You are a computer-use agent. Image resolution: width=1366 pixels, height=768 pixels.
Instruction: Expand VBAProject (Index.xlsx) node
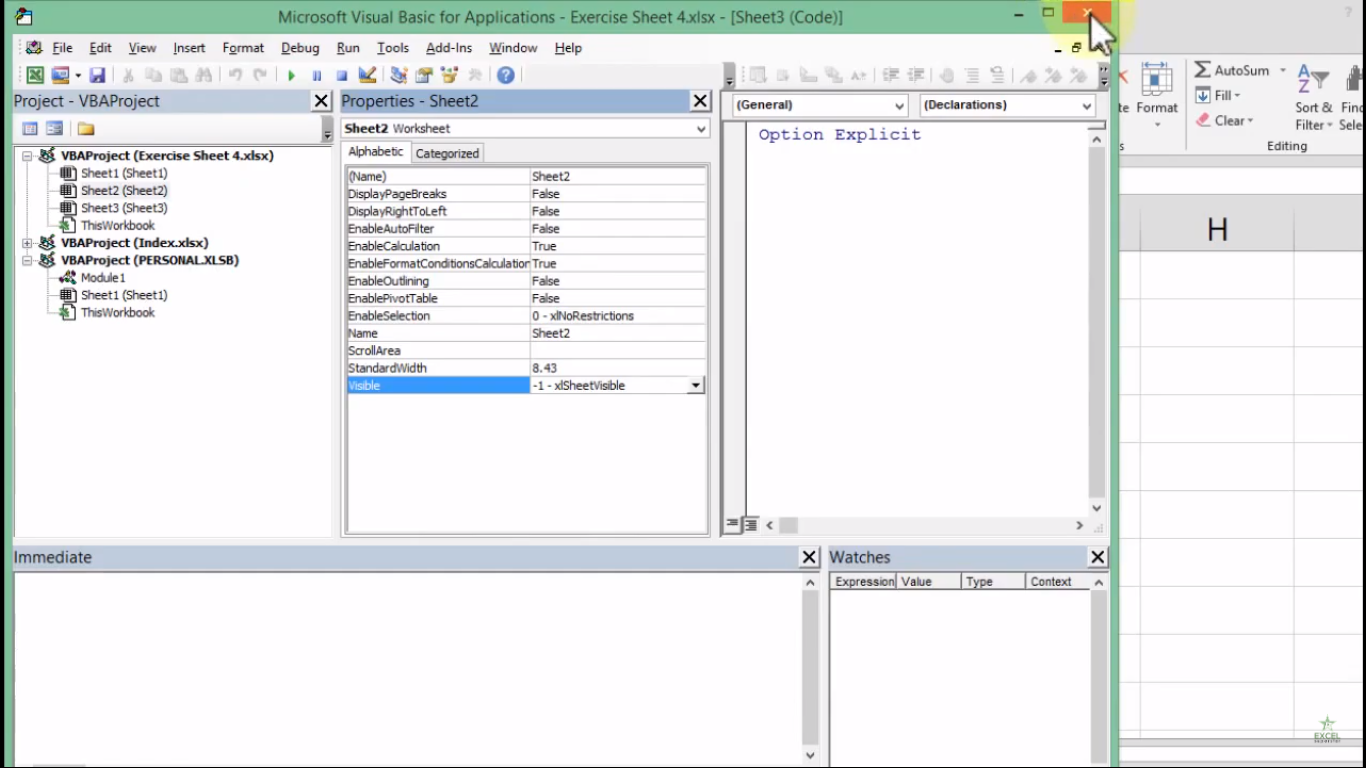[x=27, y=243]
